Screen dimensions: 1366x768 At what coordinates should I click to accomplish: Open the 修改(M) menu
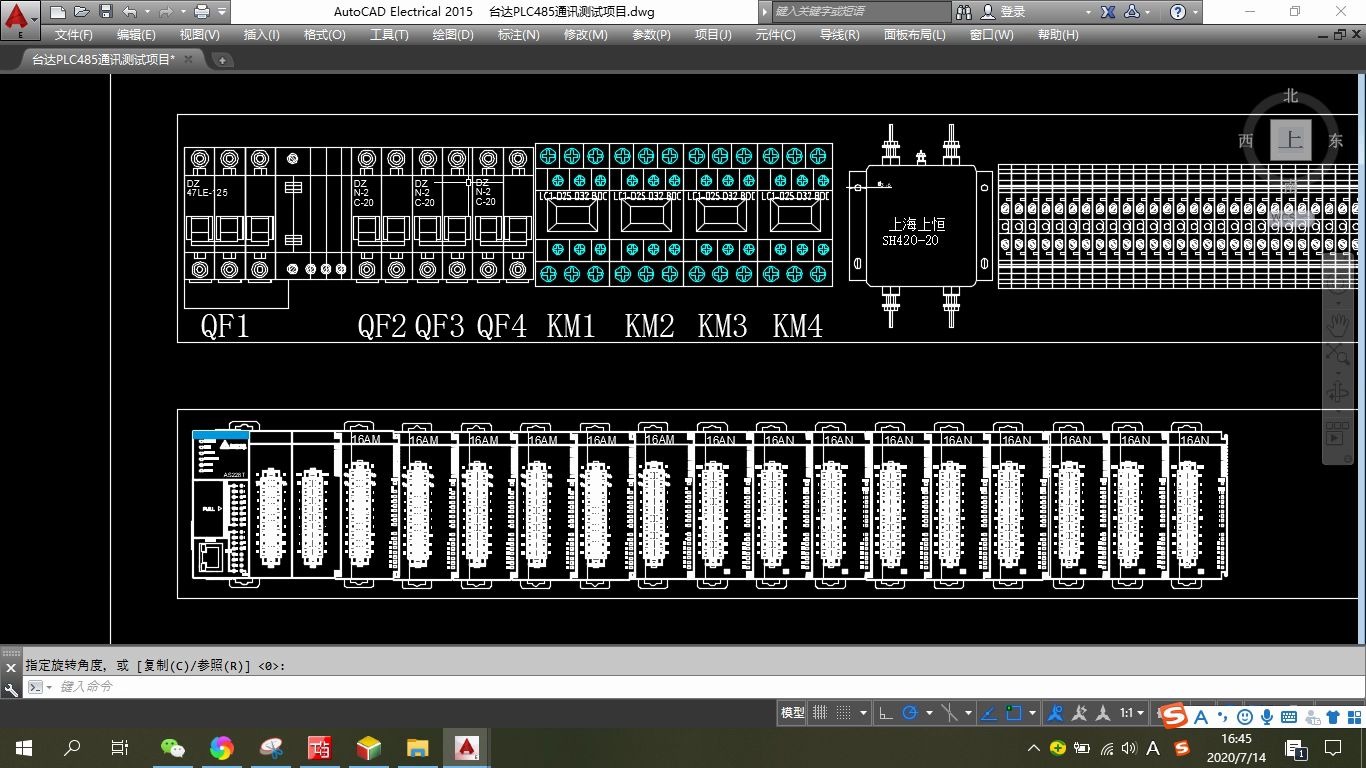[x=585, y=34]
